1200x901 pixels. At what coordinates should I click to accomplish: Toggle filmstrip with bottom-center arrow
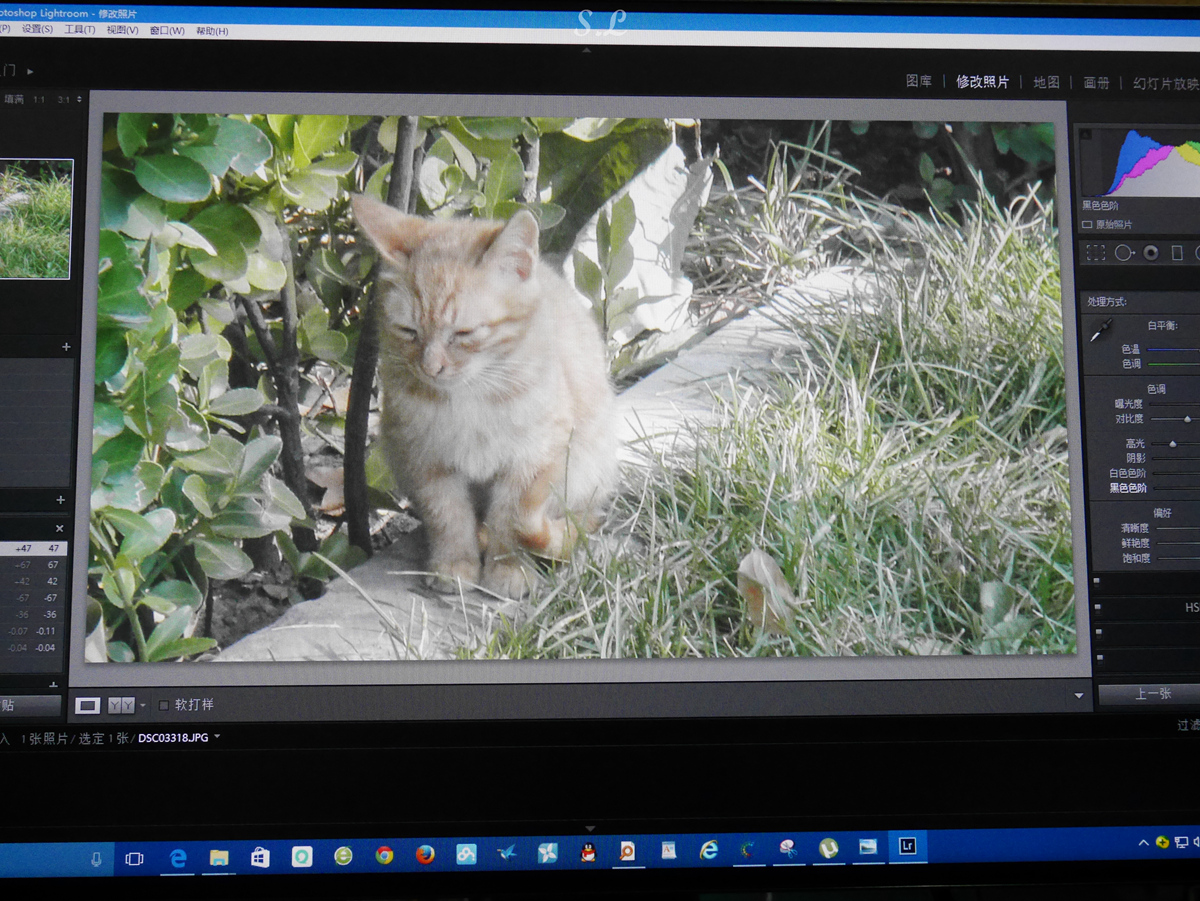[589, 829]
